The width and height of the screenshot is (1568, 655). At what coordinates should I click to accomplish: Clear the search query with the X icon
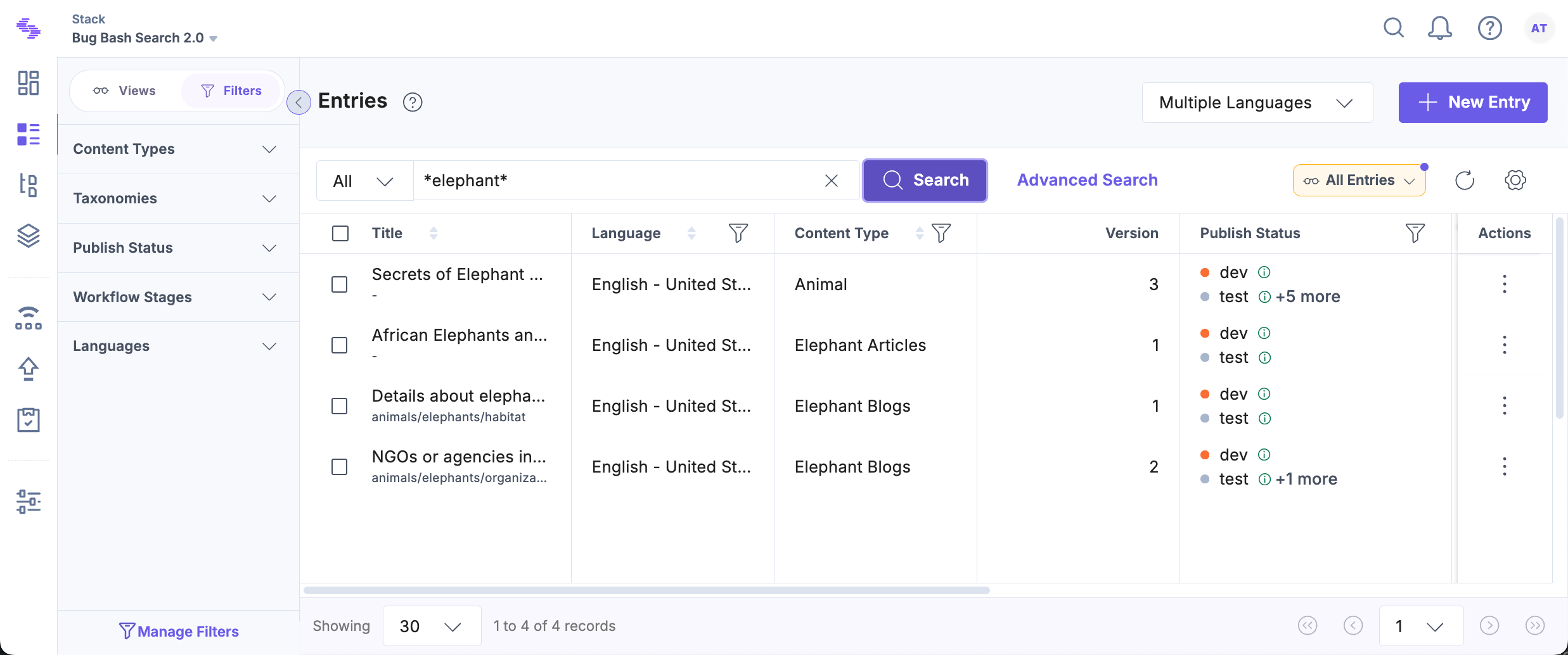831,181
